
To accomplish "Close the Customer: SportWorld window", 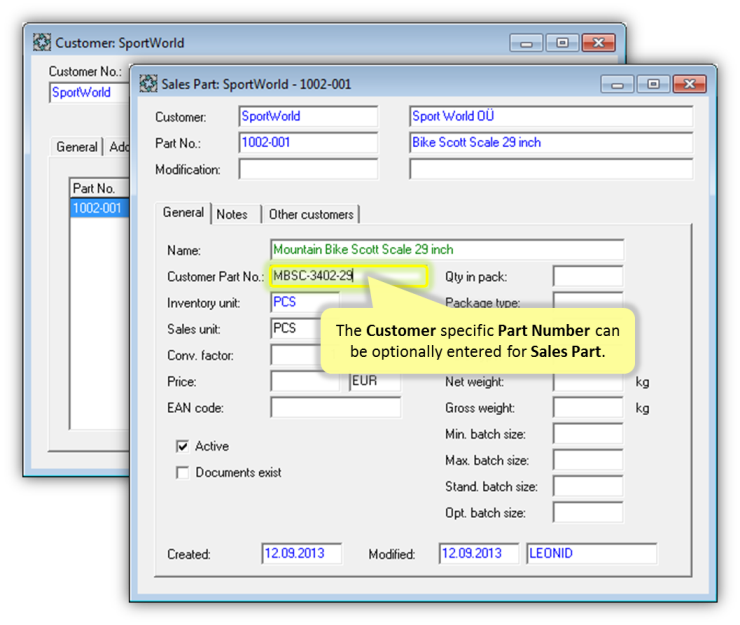I will (x=598, y=42).
